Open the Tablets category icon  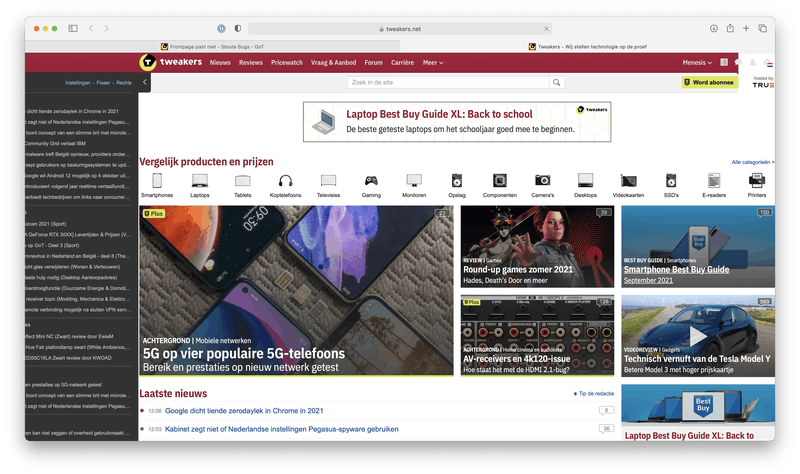pos(242,181)
